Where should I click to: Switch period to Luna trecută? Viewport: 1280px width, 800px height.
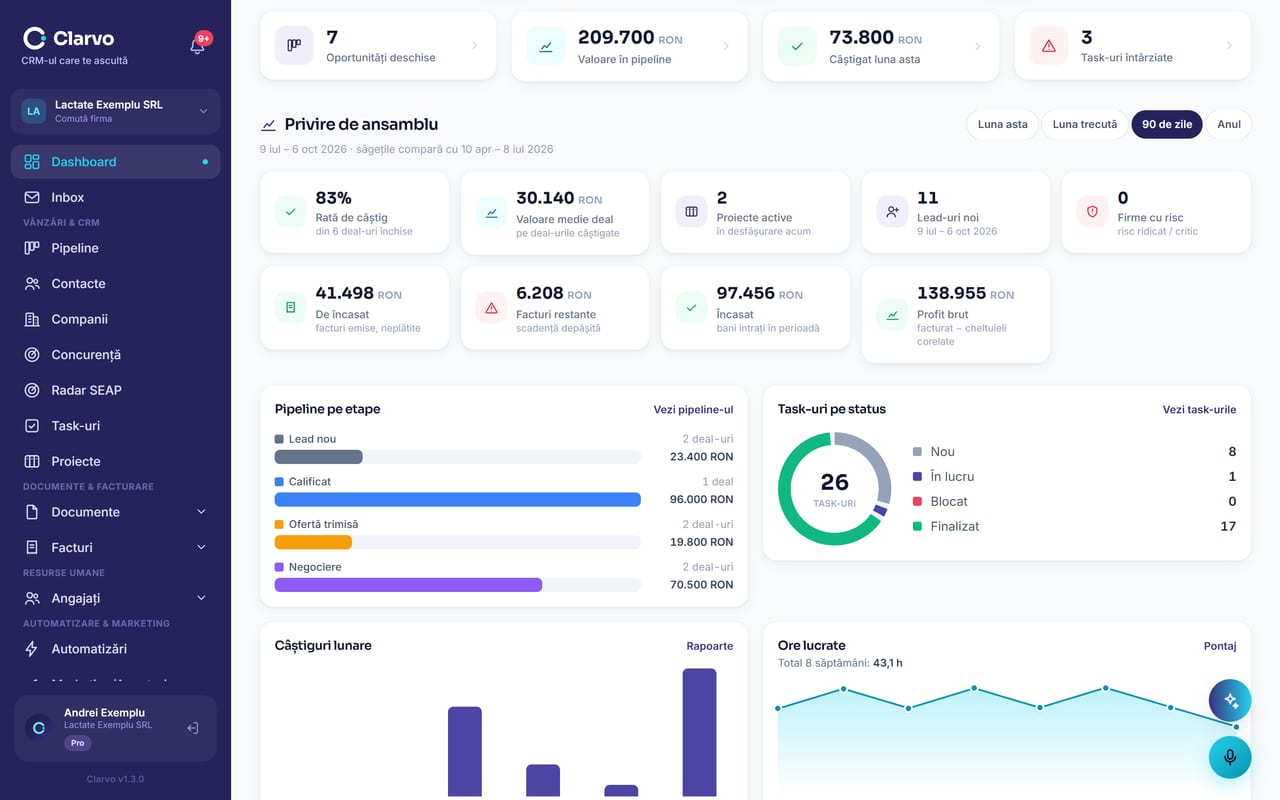tap(1085, 124)
